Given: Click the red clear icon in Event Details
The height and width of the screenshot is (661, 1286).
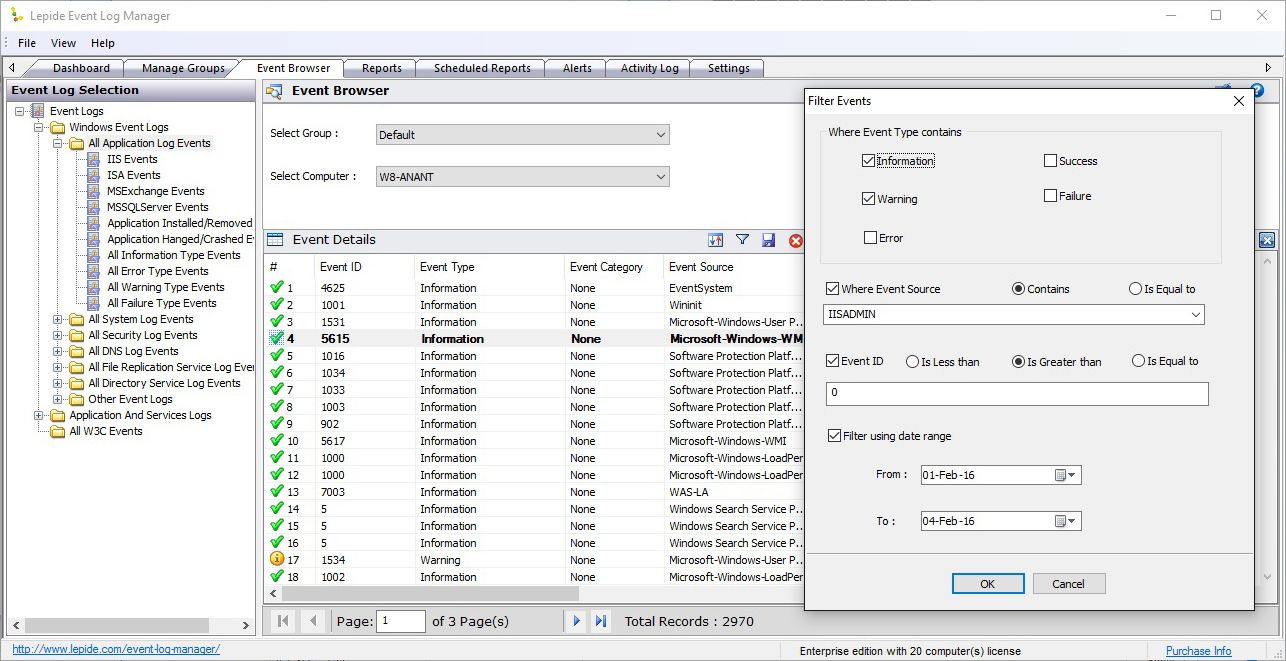Looking at the screenshot, I should [796, 240].
